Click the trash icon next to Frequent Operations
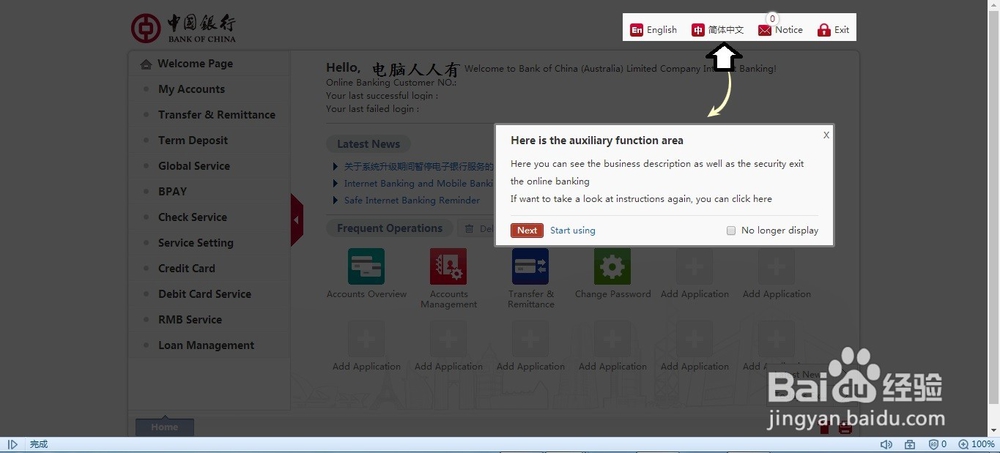1000x453 pixels. click(469, 228)
